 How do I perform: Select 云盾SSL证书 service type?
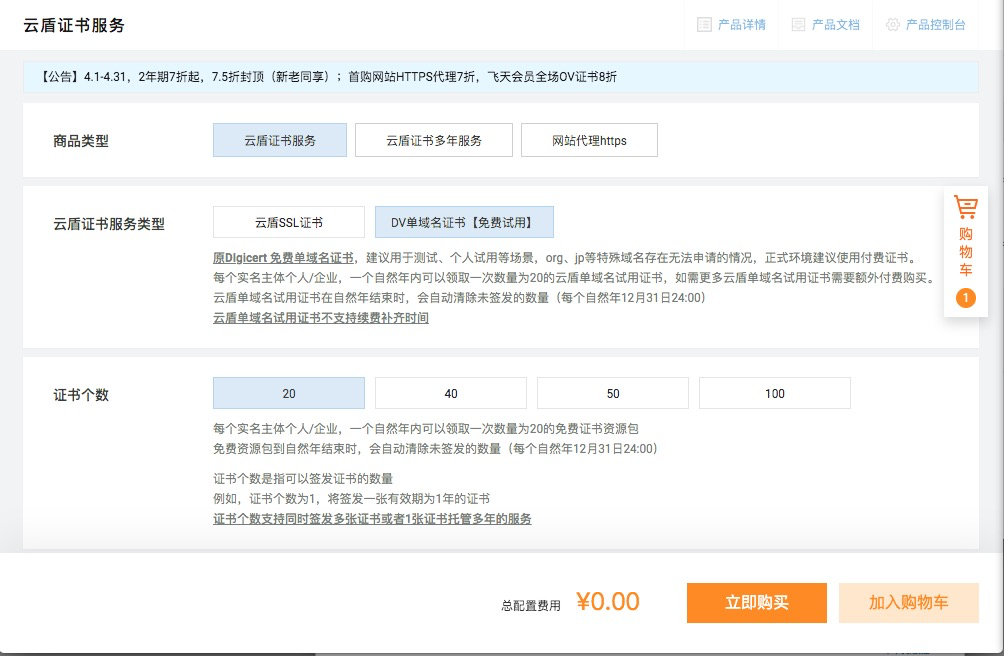(x=289, y=222)
